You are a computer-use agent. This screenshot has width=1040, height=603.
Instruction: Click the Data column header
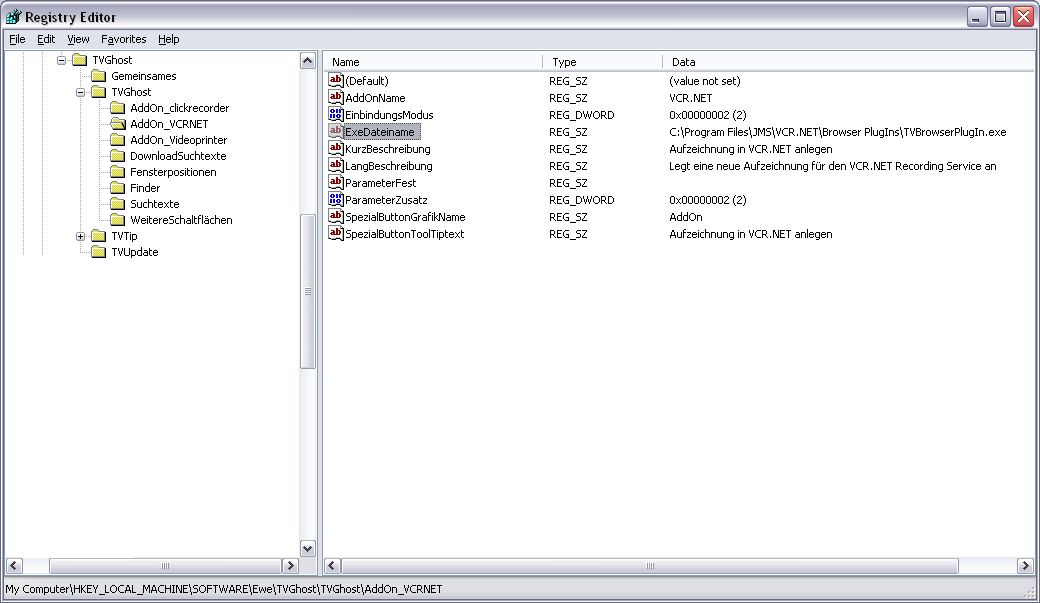click(x=848, y=62)
